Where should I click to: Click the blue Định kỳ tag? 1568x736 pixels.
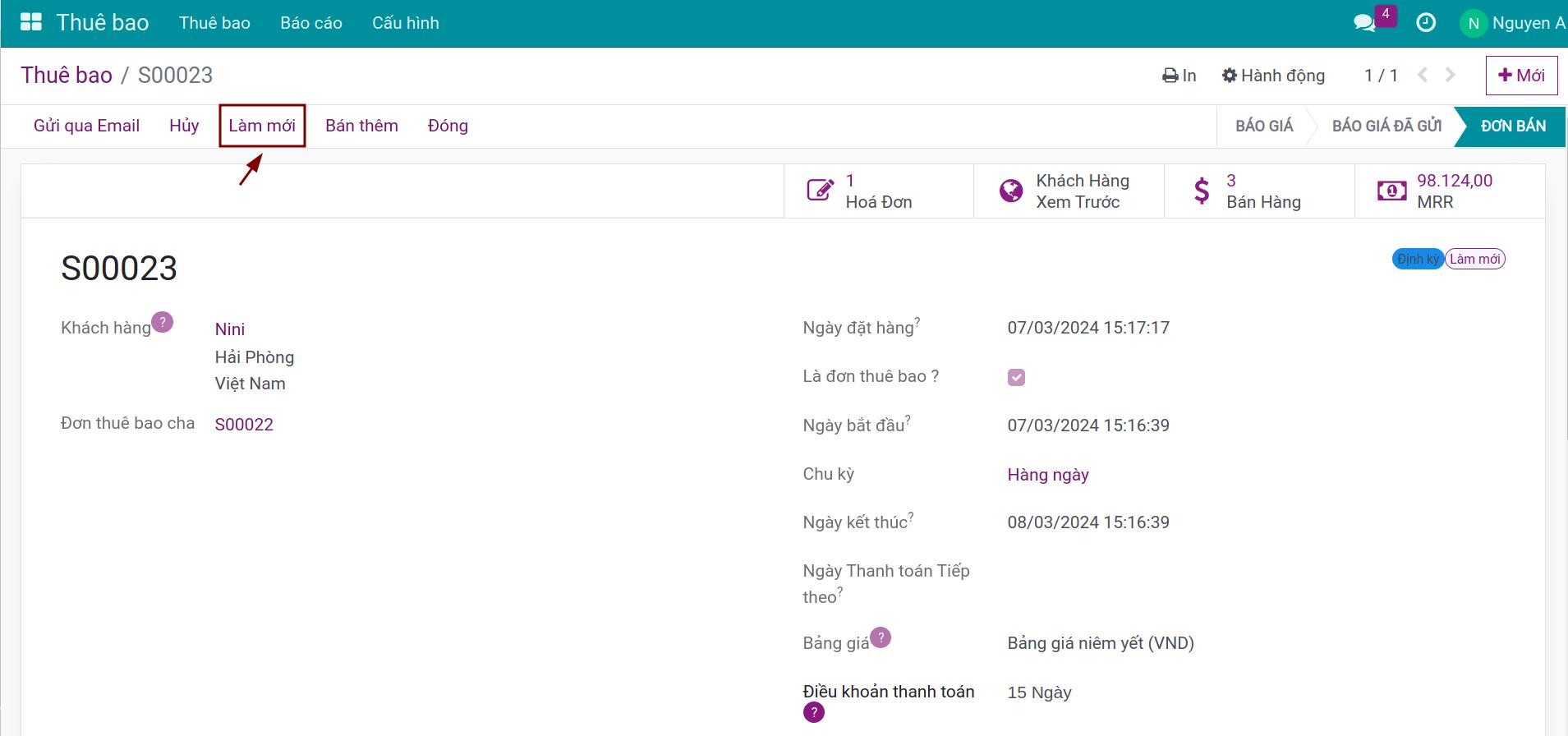tap(1417, 259)
